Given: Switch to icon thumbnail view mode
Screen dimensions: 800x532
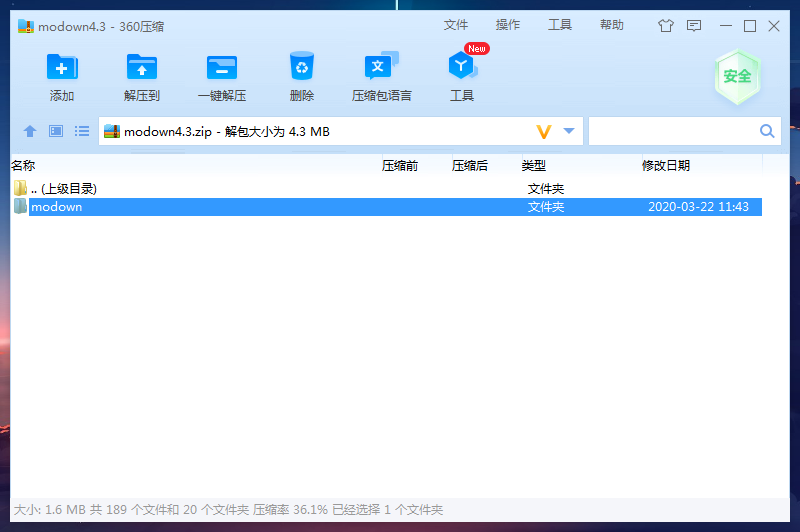Looking at the screenshot, I should click(x=56, y=131).
